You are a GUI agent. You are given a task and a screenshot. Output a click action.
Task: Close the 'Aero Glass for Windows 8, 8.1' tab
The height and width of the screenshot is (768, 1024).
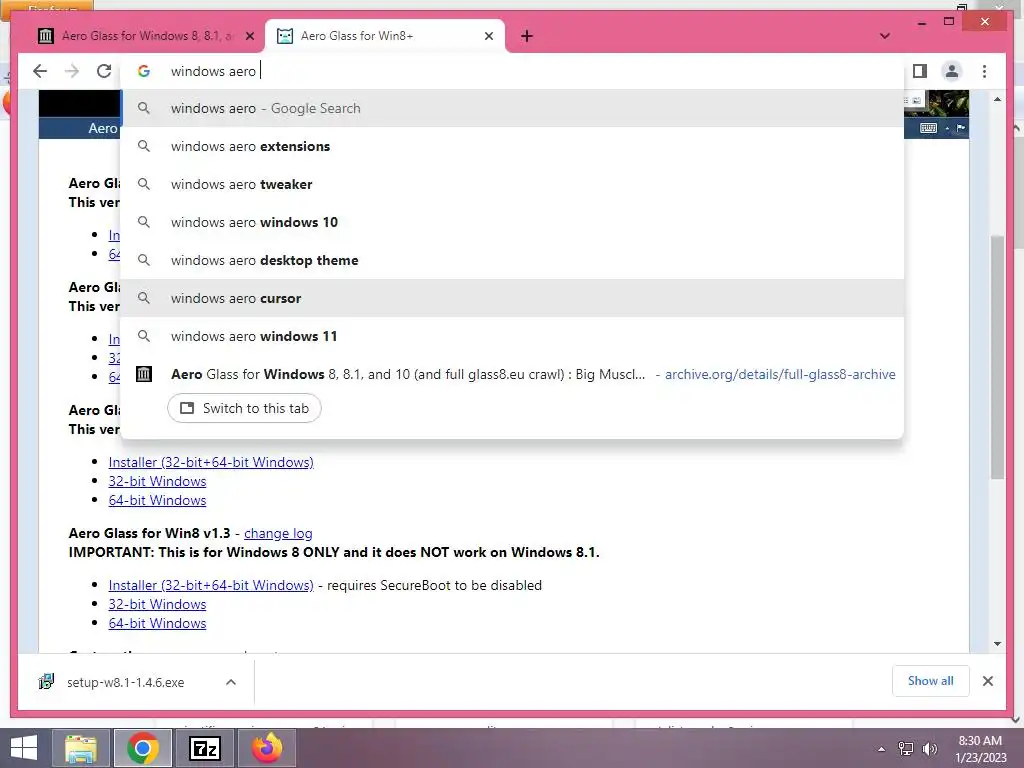point(249,36)
